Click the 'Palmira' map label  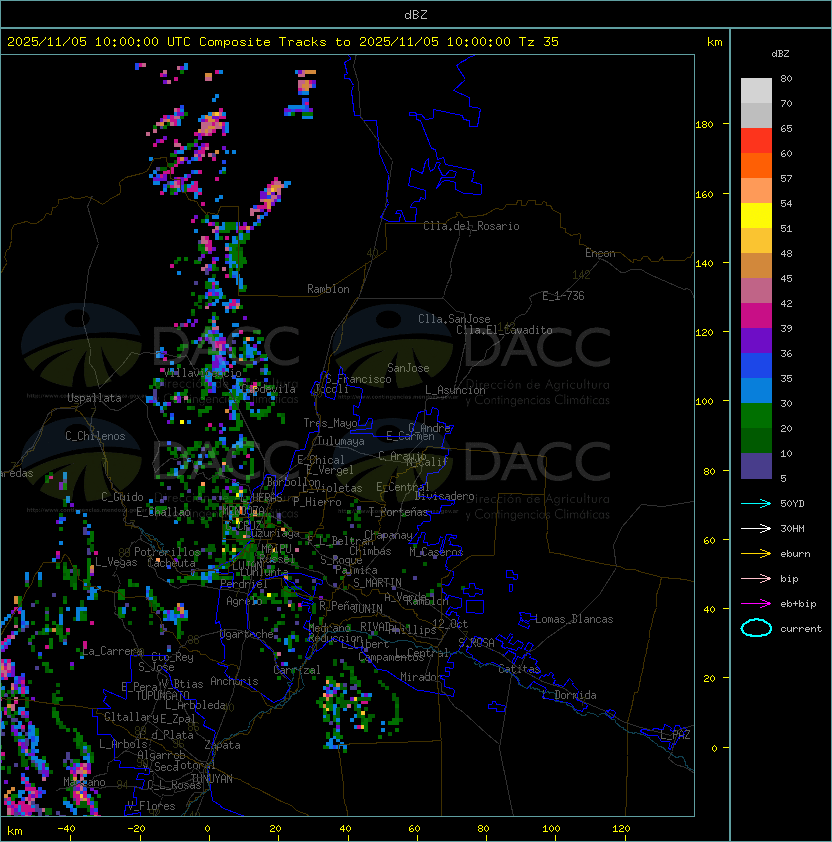pos(356,570)
